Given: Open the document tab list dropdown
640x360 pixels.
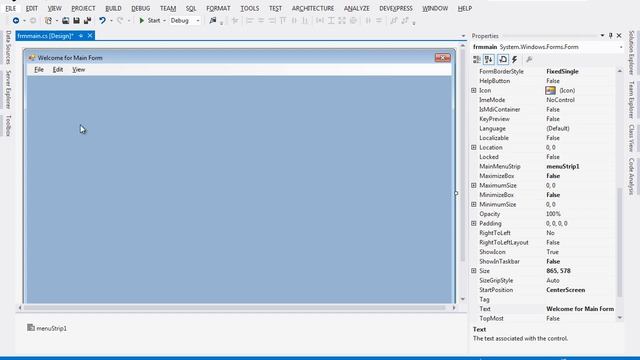Looking at the screenshot, I should [x=463, y=36].
